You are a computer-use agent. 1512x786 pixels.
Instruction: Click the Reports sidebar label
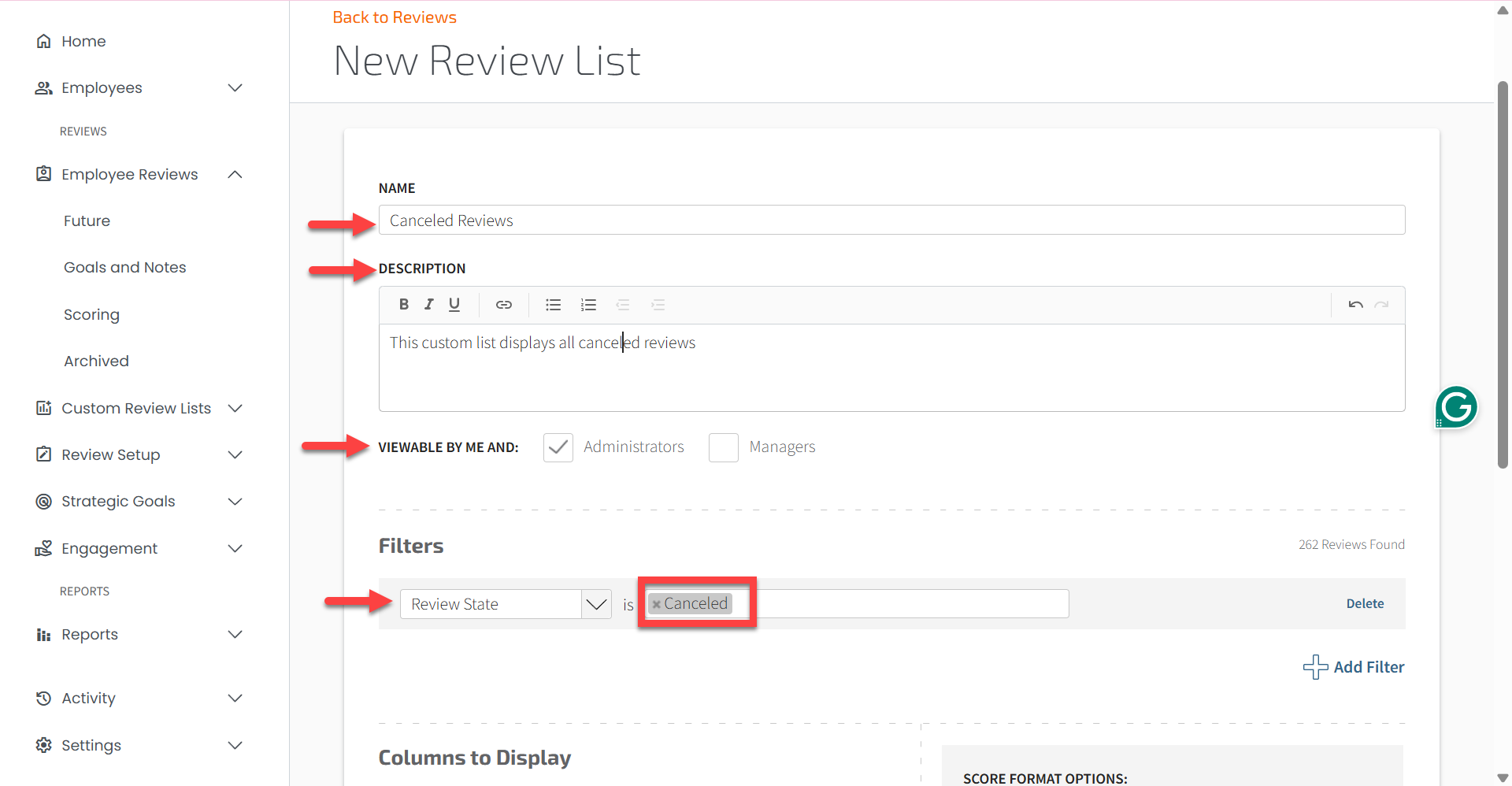coord(90,634)
